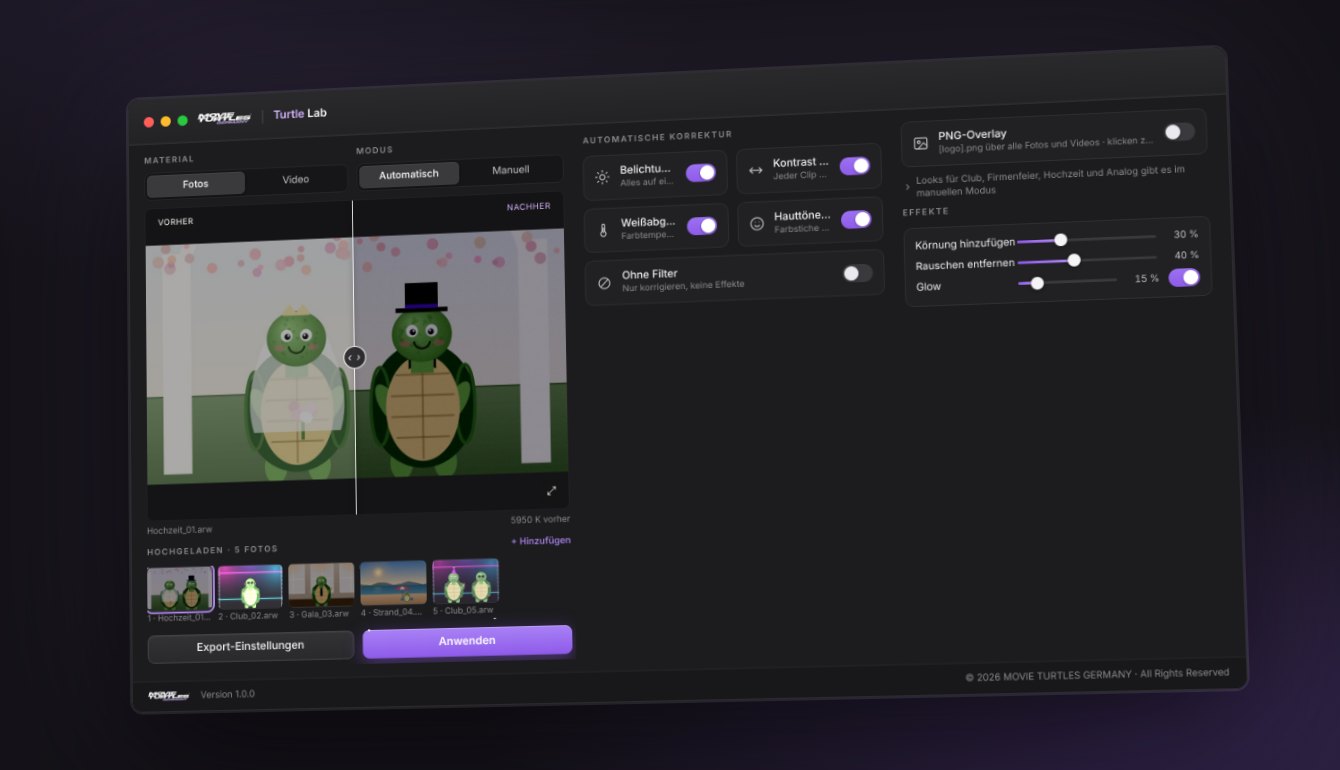
Task: Toggle the Hauttöne correction switch
Action: coord(856,219)
